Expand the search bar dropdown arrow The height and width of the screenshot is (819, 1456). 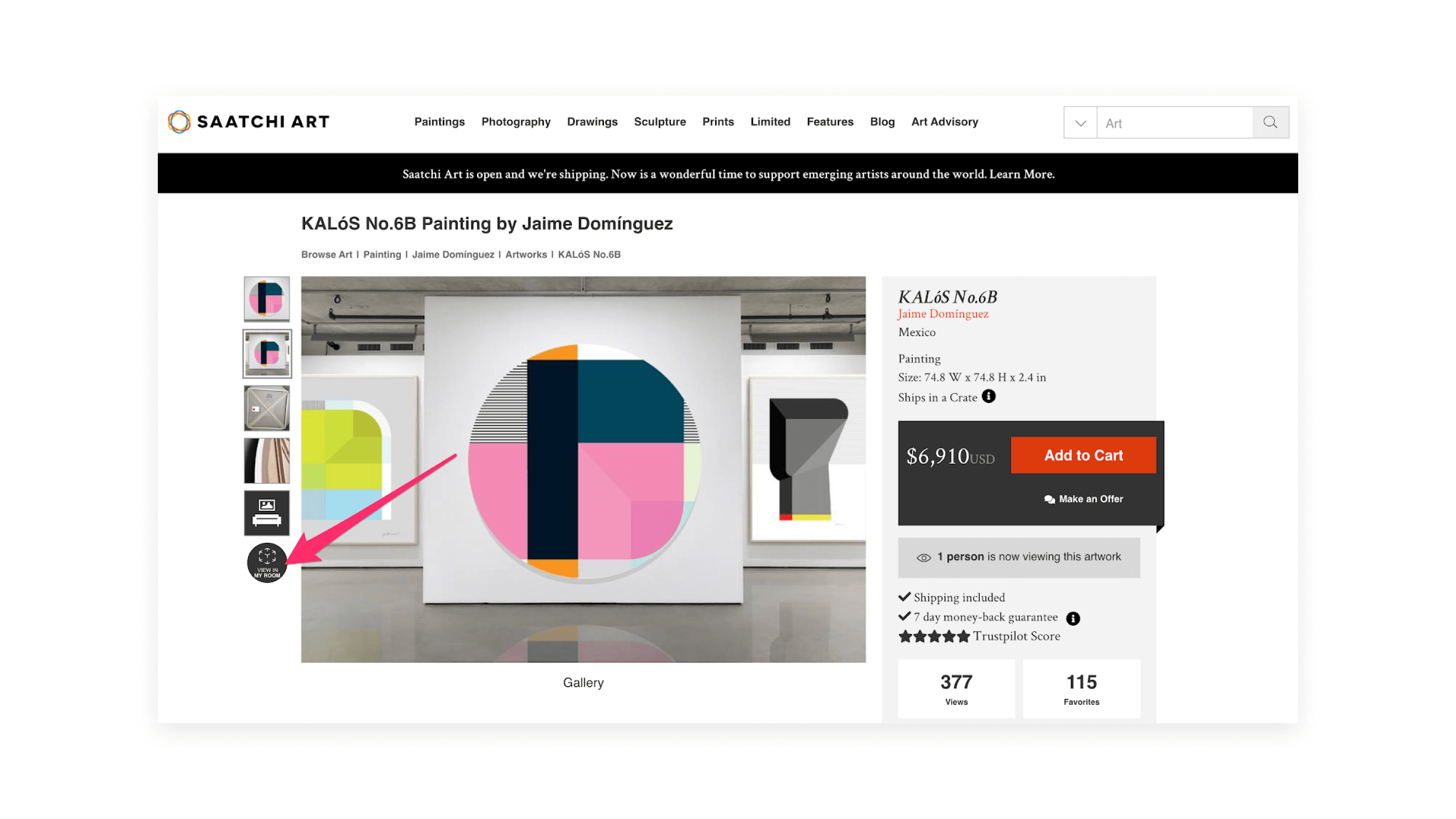(x=1080, y=122)
